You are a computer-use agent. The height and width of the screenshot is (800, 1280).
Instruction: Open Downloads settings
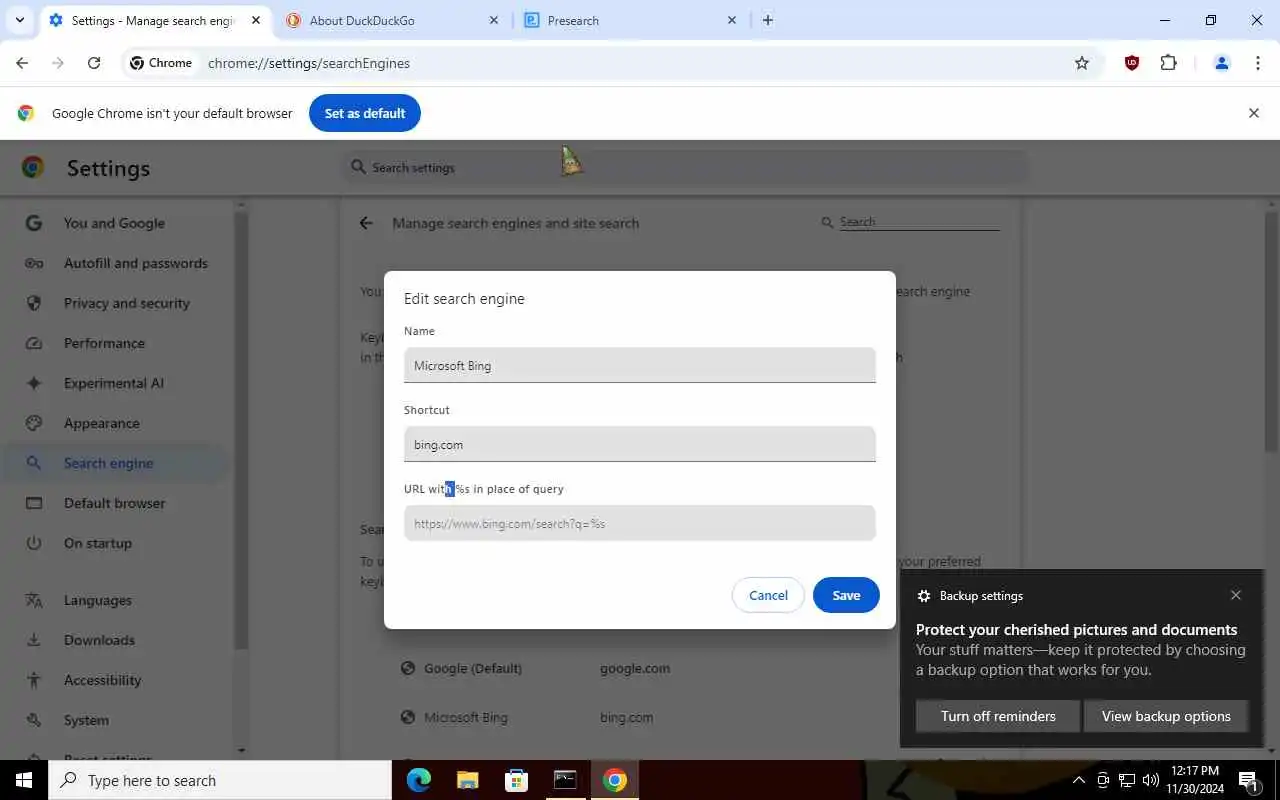pyautogui.click(x=114, y=640)
